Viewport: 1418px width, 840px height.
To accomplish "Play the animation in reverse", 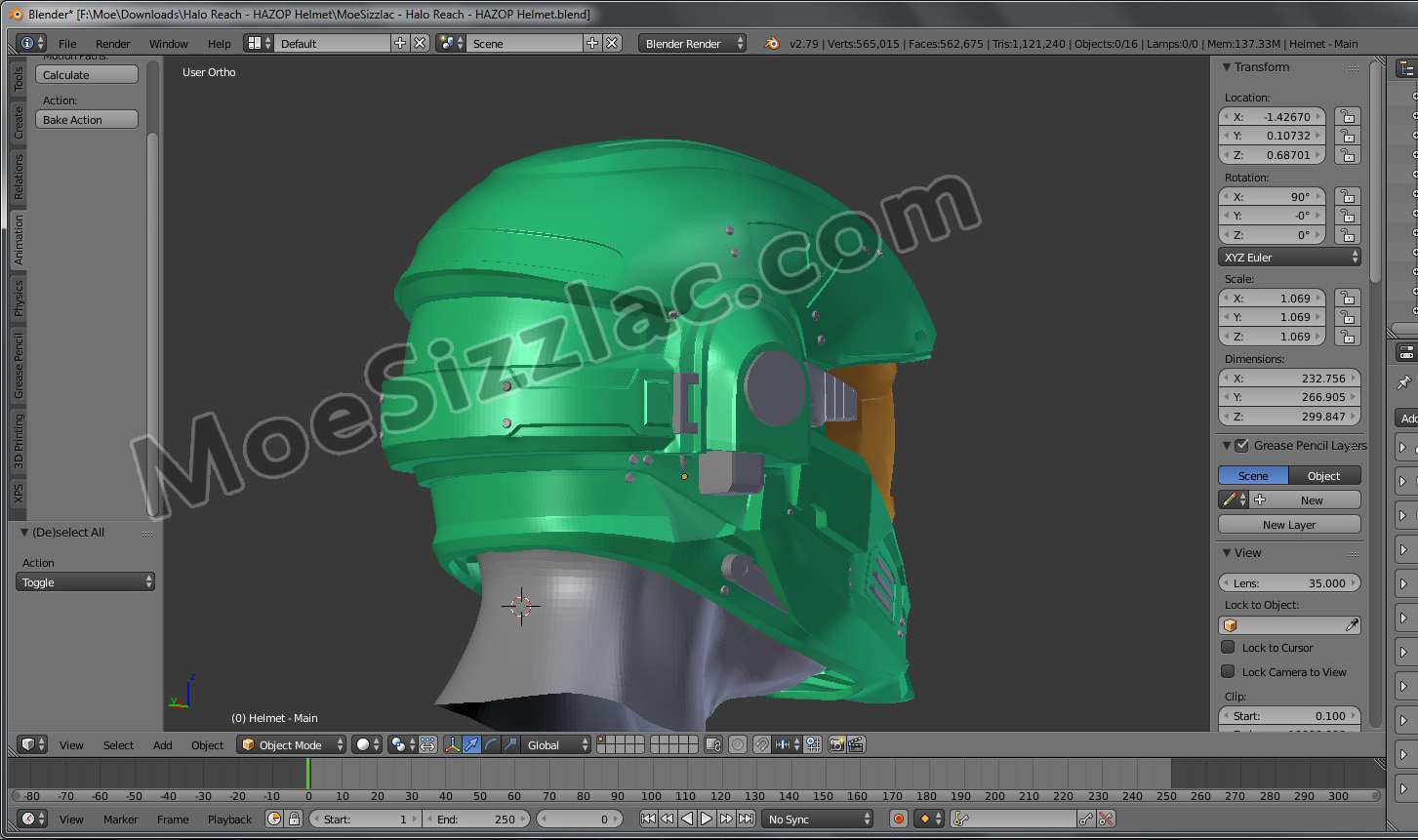I will [687, 819].
